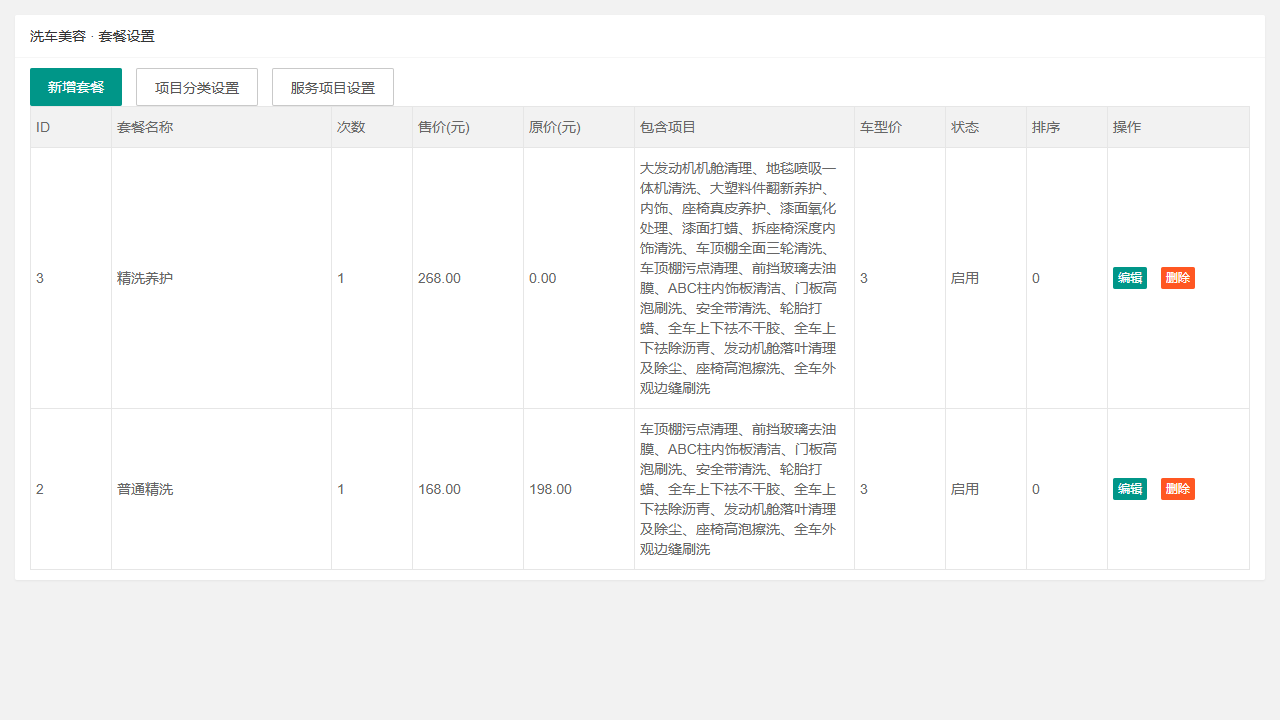1280x720 pixels.
Task: Click the 新增套餐 button
Action: (x=76, y=87)
